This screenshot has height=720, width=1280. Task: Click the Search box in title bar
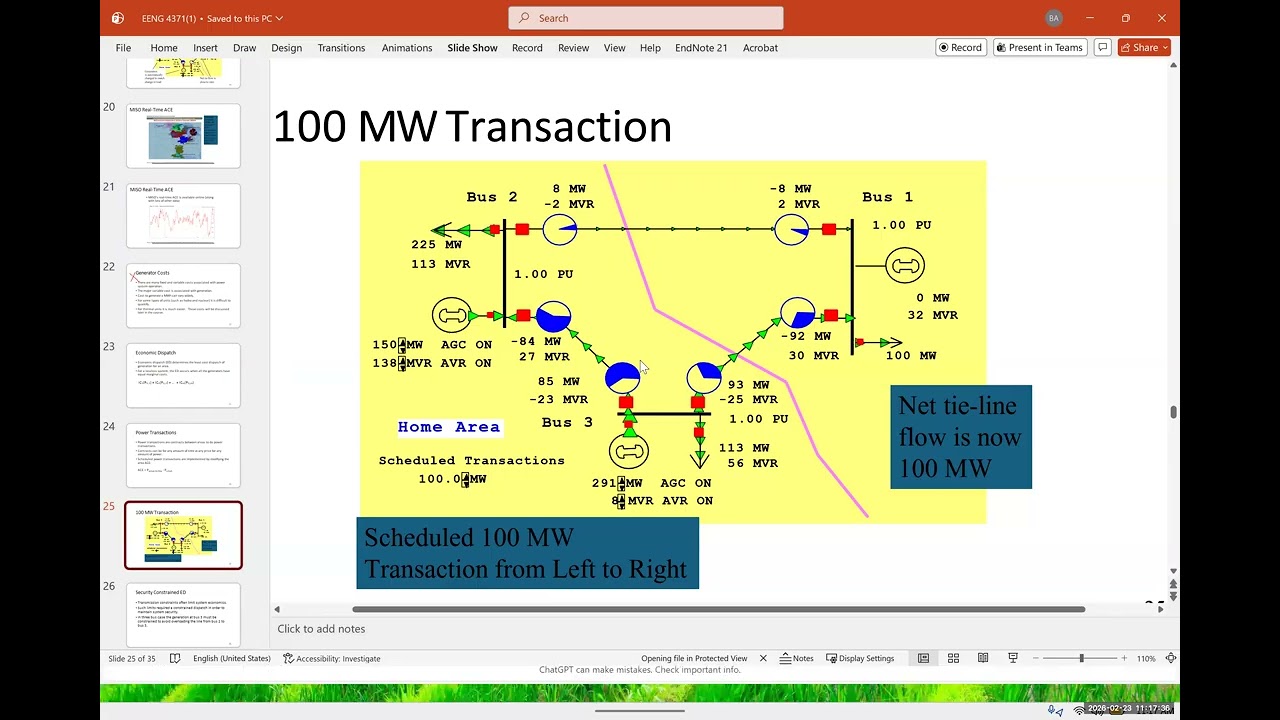pos(646,18)
